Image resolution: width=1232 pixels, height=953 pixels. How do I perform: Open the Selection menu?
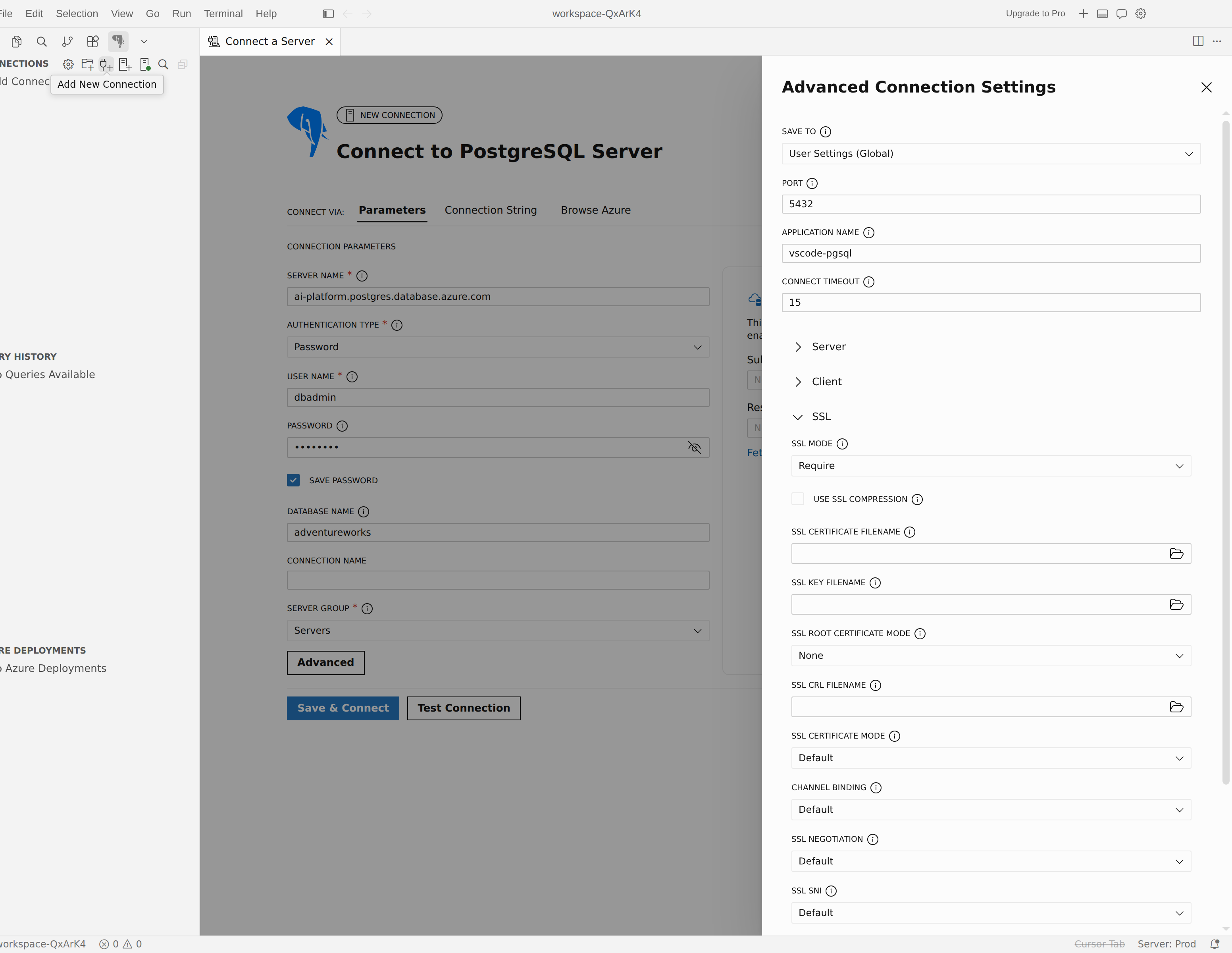click(77, 14)
